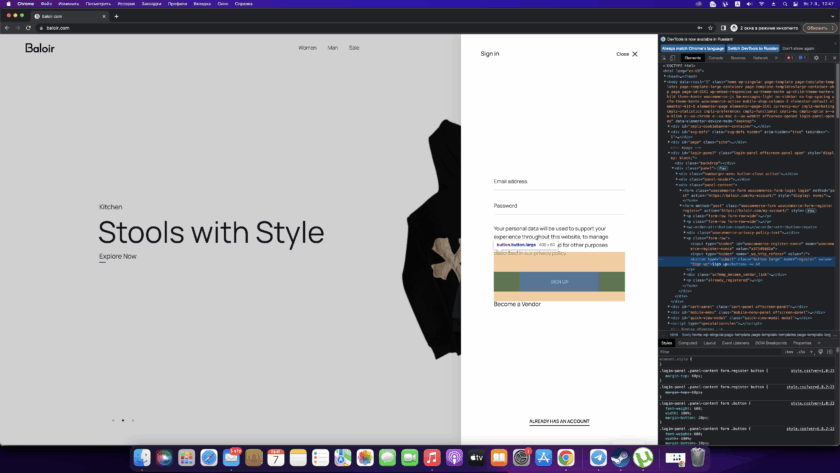Open the Man navigation link

coord(333,48)
